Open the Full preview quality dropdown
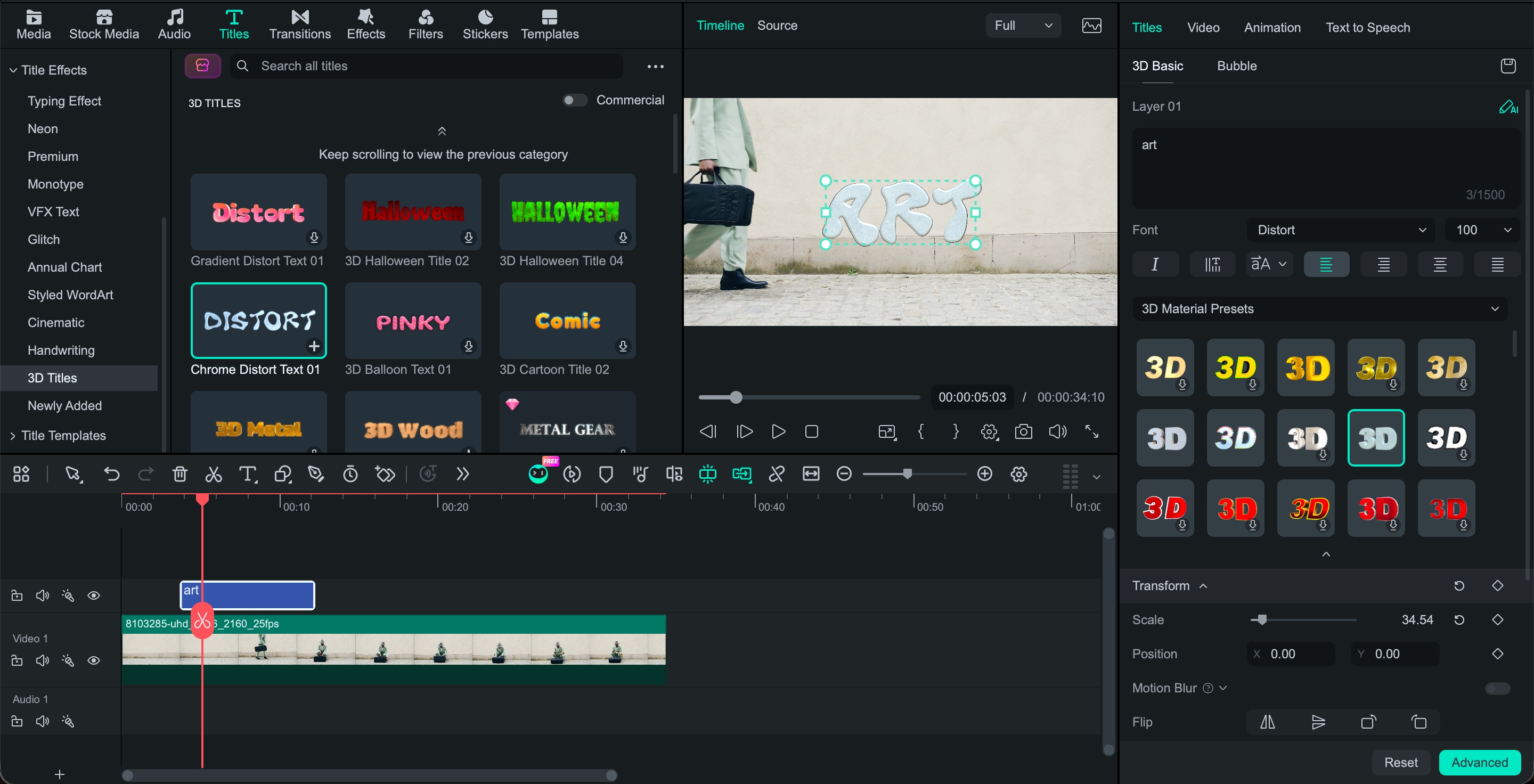This screenshot has height=784, width=1534. pyautogui.click(x=1023, y=26)
